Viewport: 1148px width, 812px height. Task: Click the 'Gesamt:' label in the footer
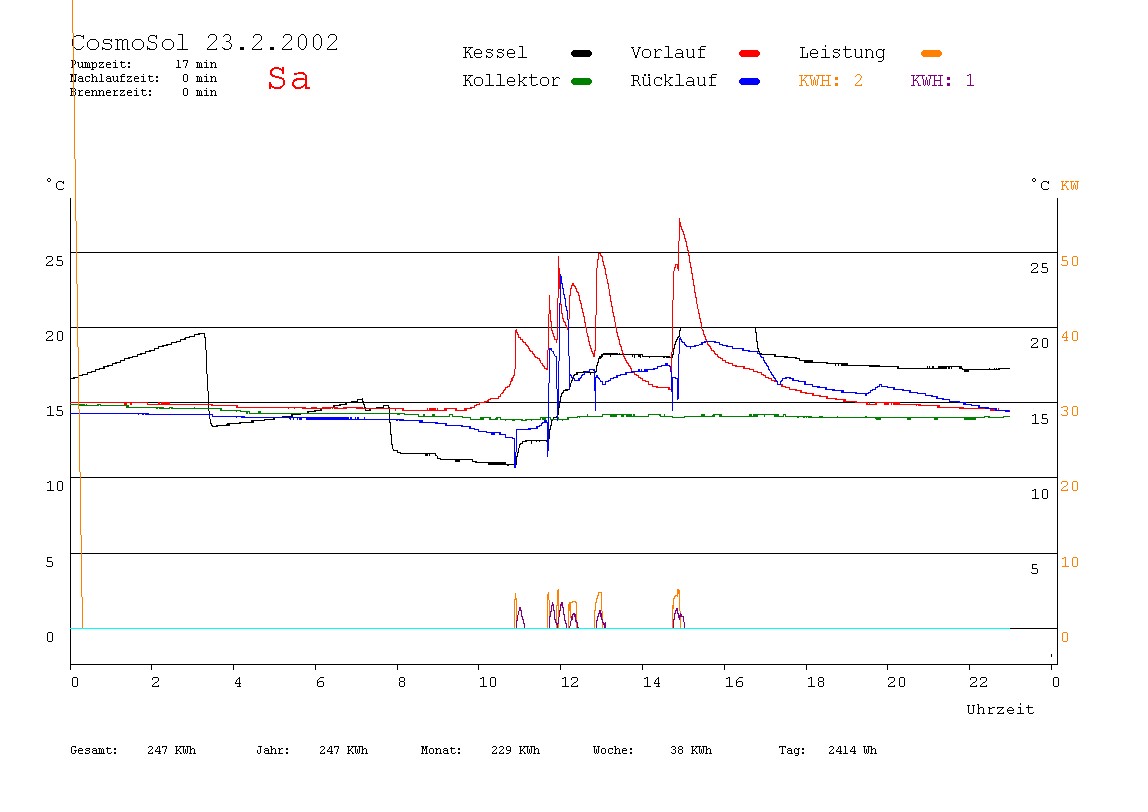coord(94,750)
